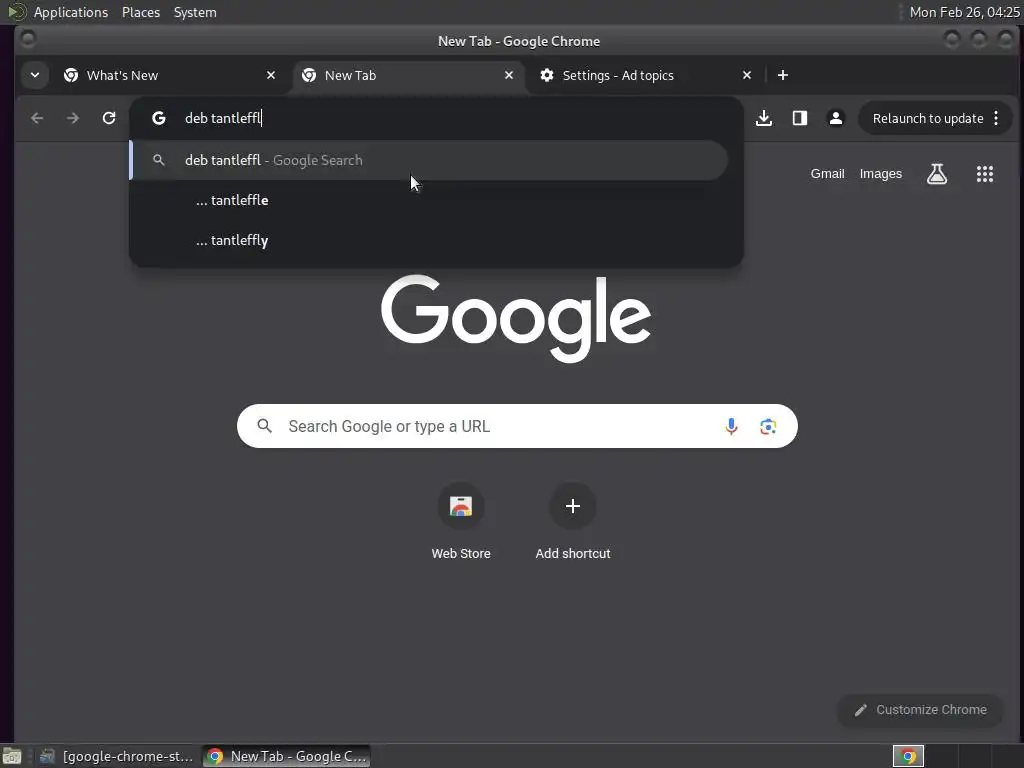Open the Chrome downloads icon
1024x768 pixels.
tap(764, 118)
